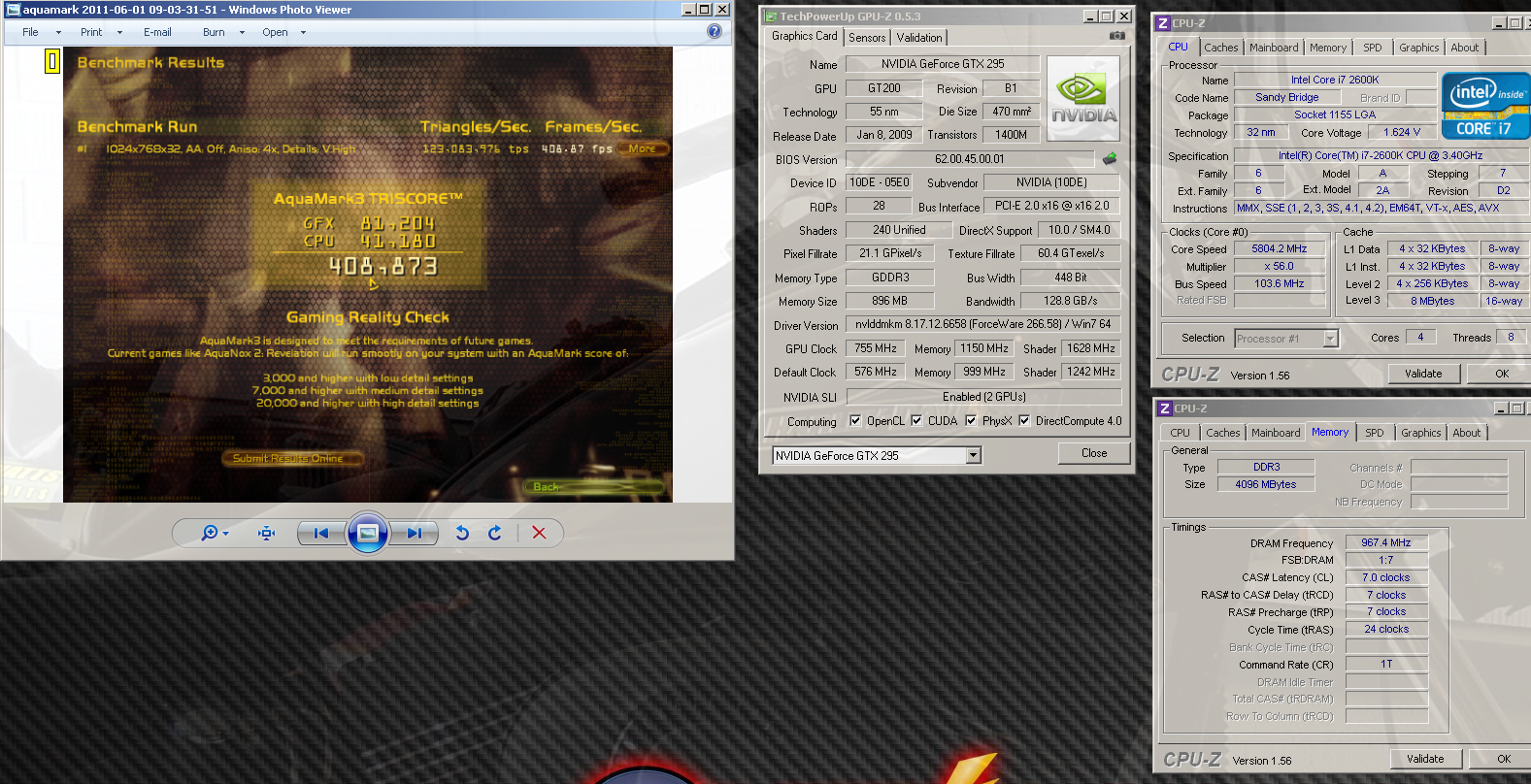Select GPU-Z Graphics Card tab
This screenshot has height=784, width=1531.
[x=804, y=36]
